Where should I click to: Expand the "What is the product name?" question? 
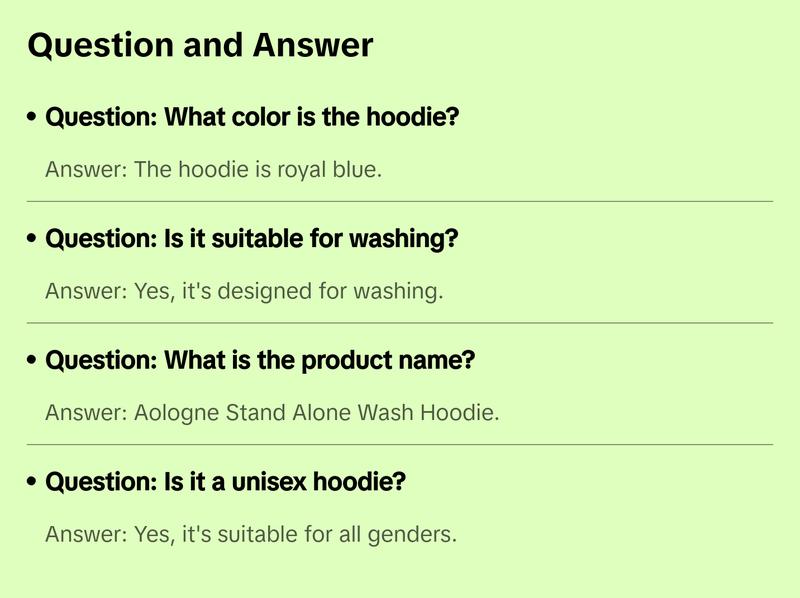(260, 361)
